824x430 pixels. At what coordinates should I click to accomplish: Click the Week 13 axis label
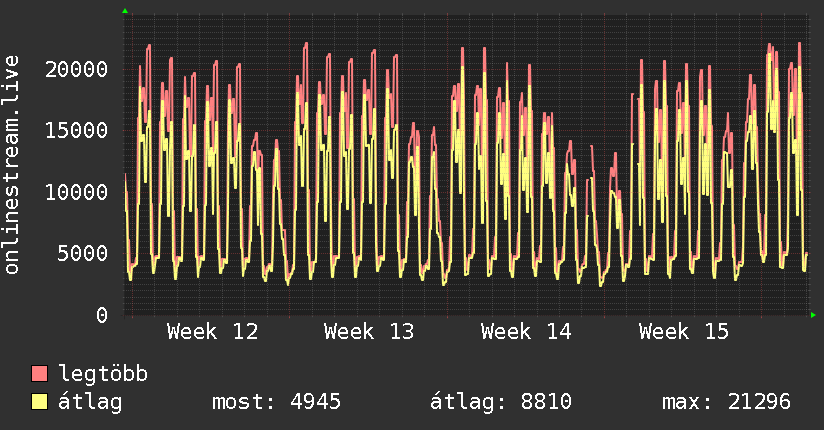(369, 332)
